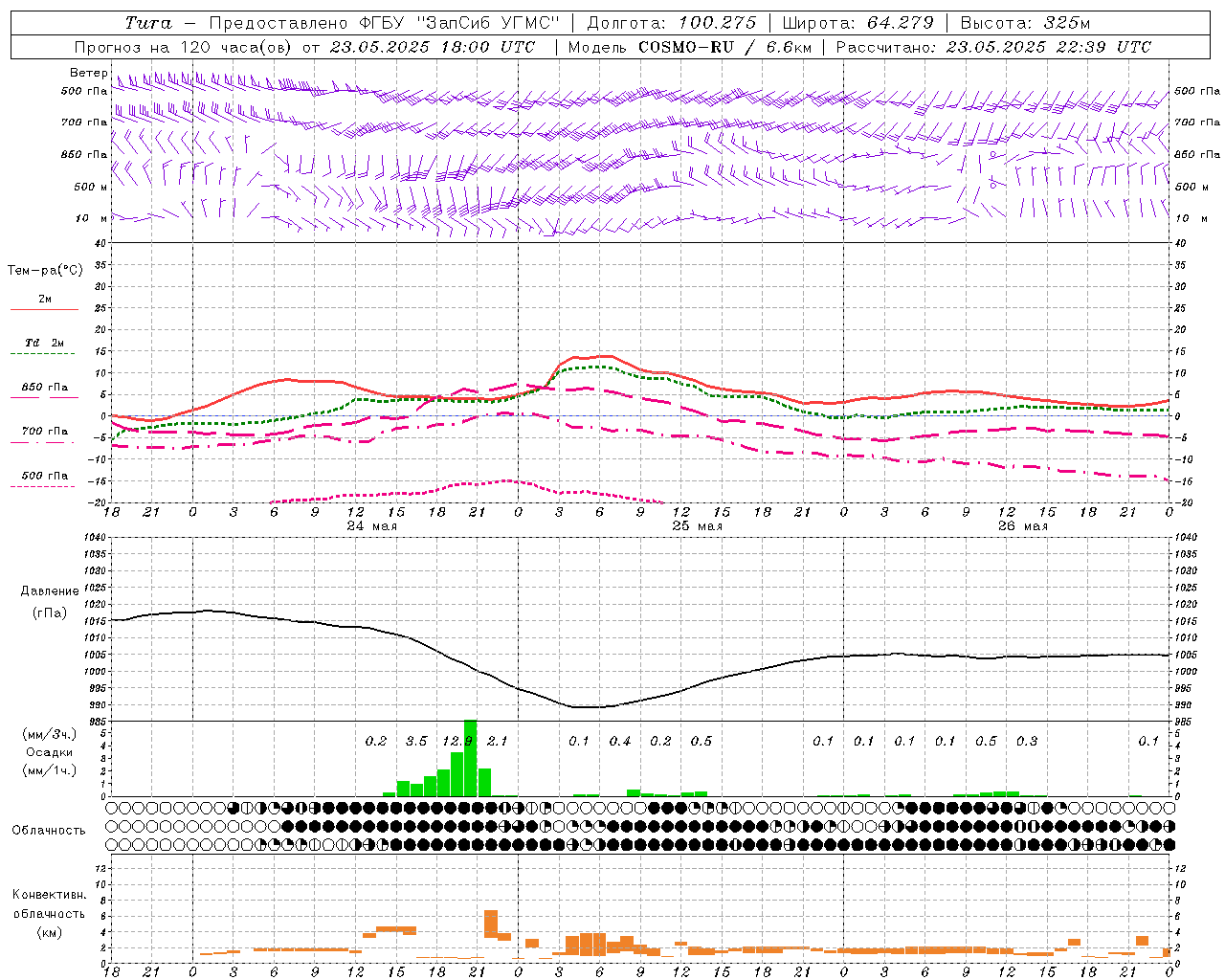Click the "Давление" pressure panel label
This screenshot has height=980, width=1225.
[x=50, y=591]
